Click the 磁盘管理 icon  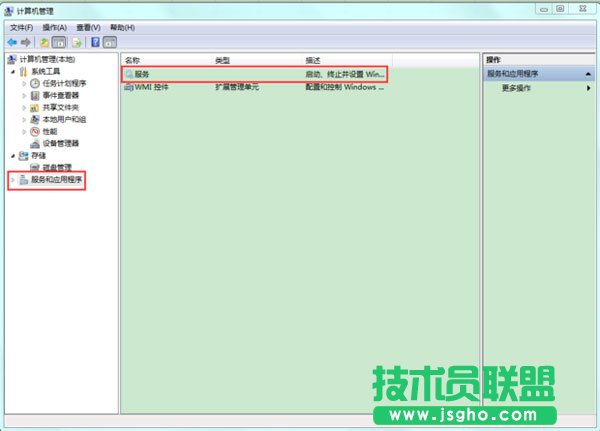35,167
